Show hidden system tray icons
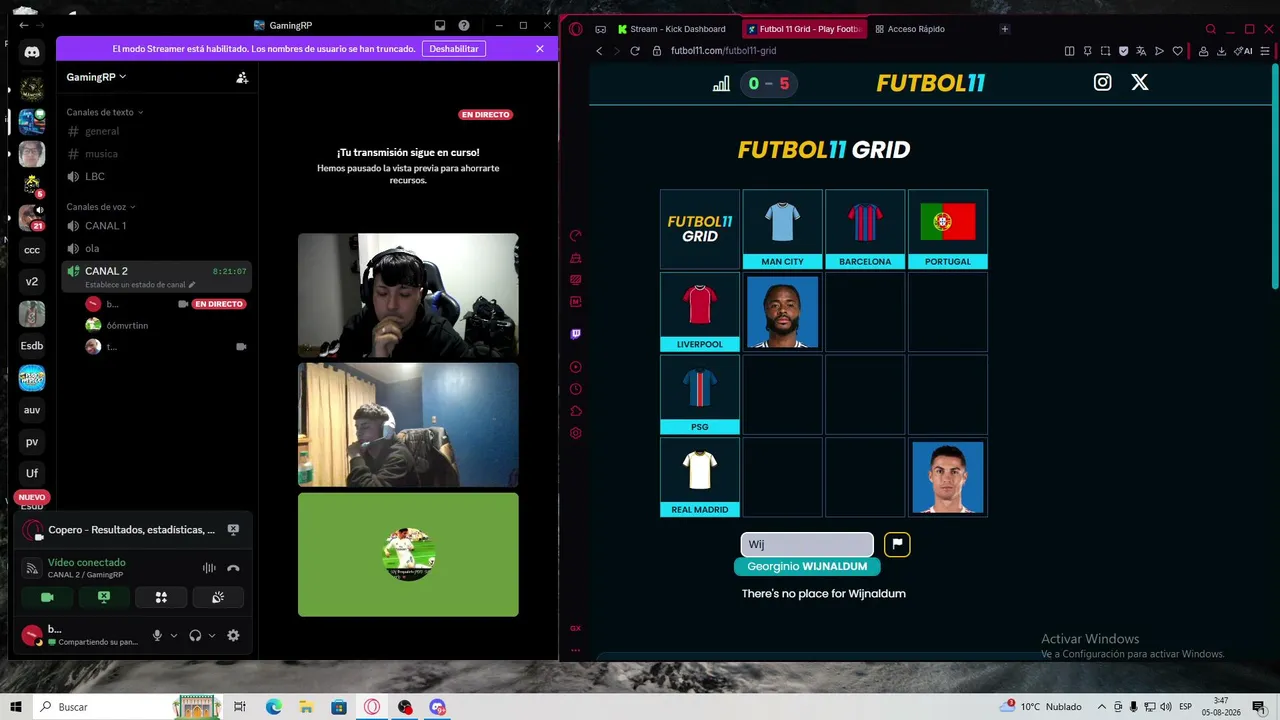The image size is (1280, 720). point(1102,707)
